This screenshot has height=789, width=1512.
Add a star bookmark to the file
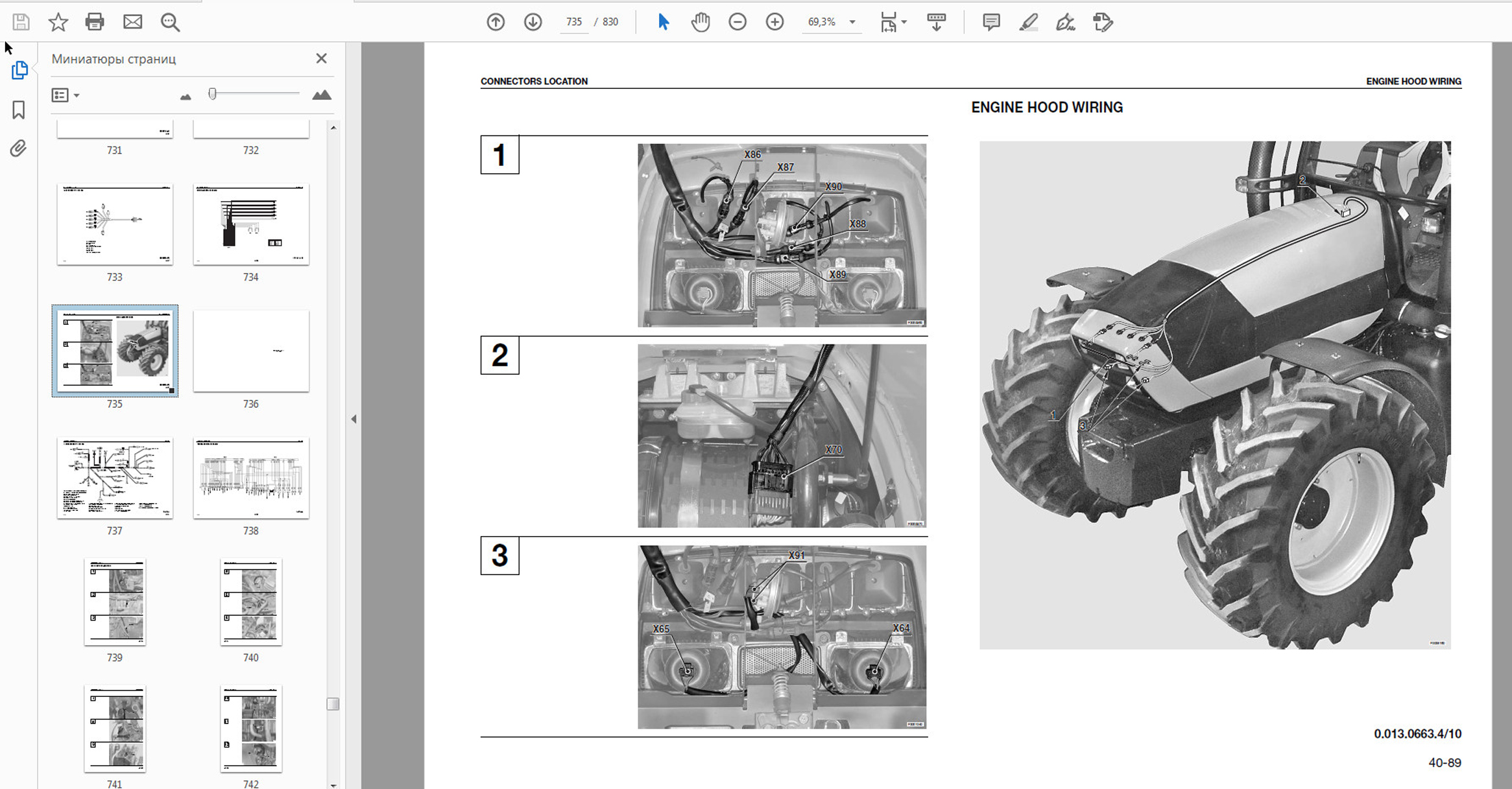[58, 22]
